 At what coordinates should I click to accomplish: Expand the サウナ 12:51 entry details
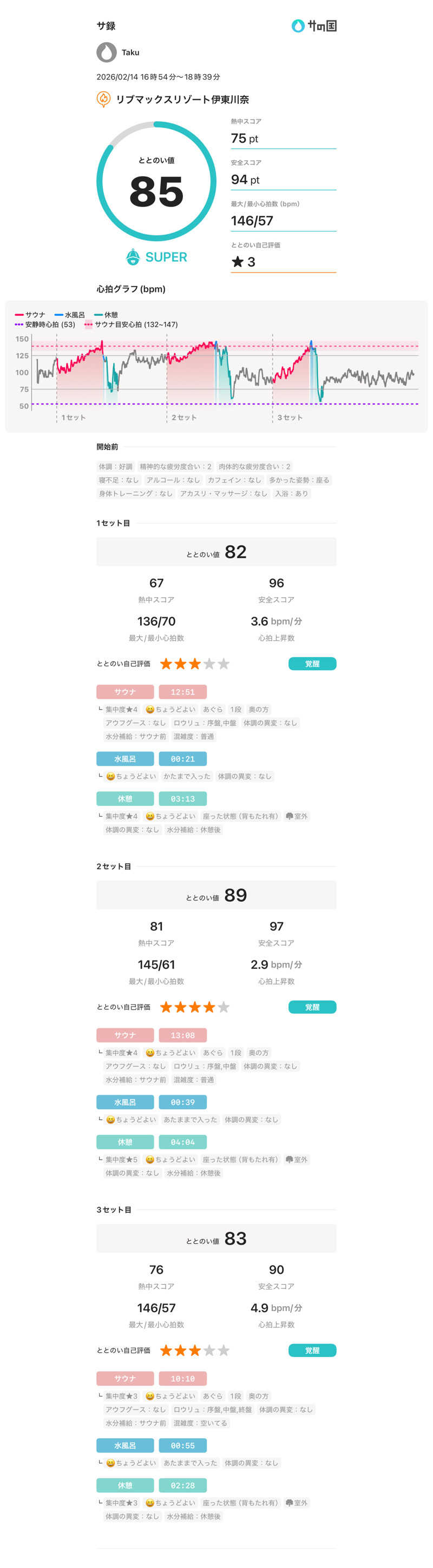click(182, 691)
